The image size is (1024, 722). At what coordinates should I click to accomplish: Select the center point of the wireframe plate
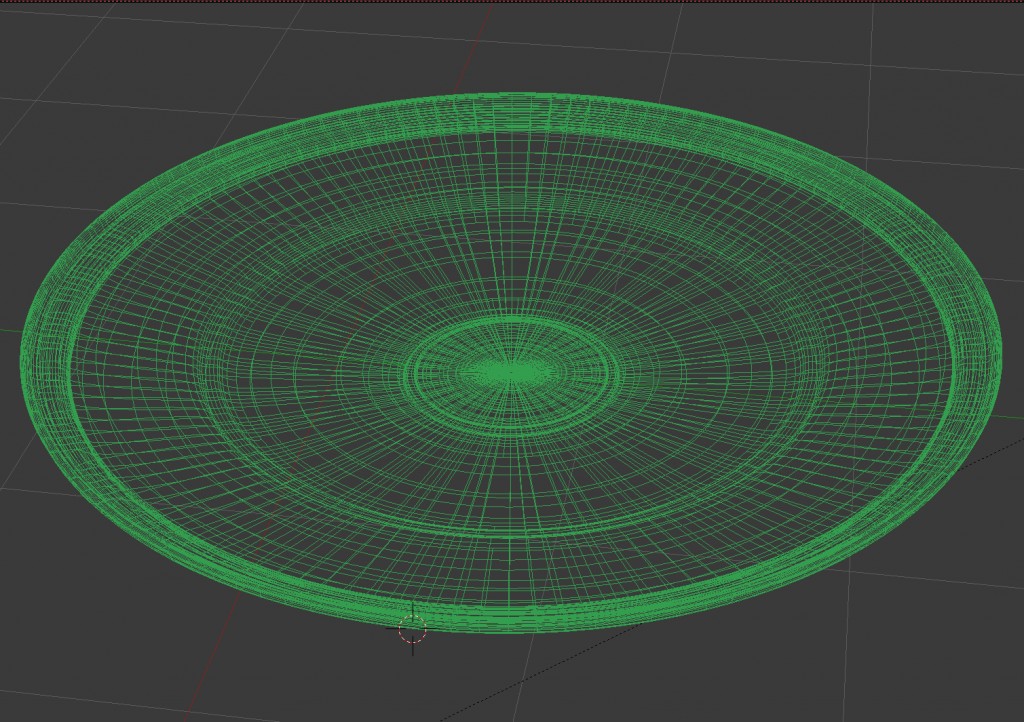(511, 372)
